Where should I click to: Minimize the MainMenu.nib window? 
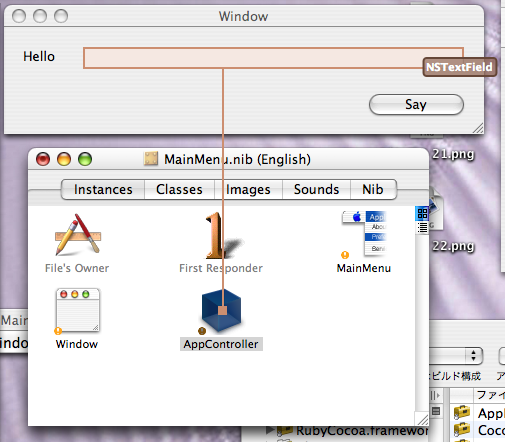point(64,159)
